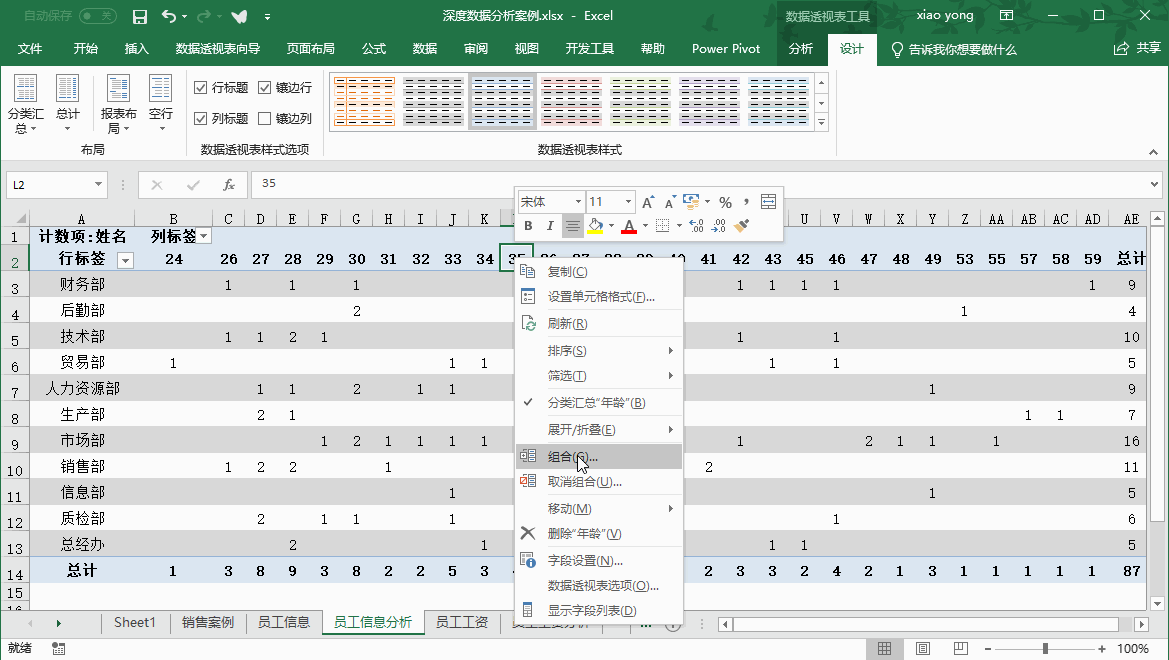Click the Share (共享) button
The width and height of the screenshot is (1169, 660).
pyautogui.click(x=1138, y=48)
